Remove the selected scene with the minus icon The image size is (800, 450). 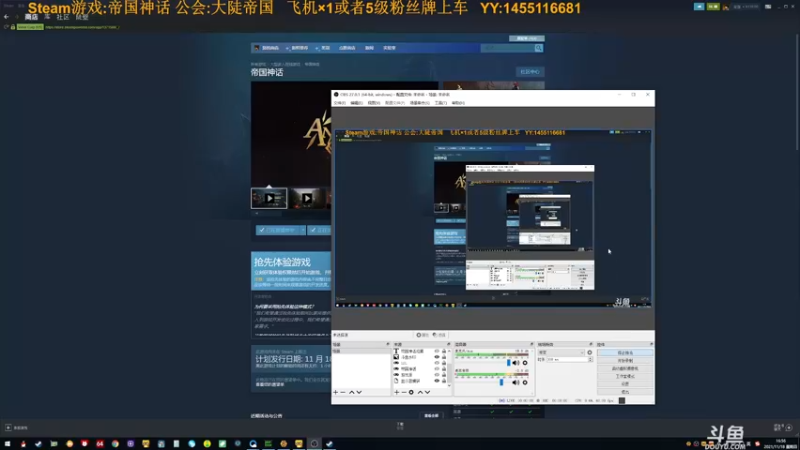343,392
